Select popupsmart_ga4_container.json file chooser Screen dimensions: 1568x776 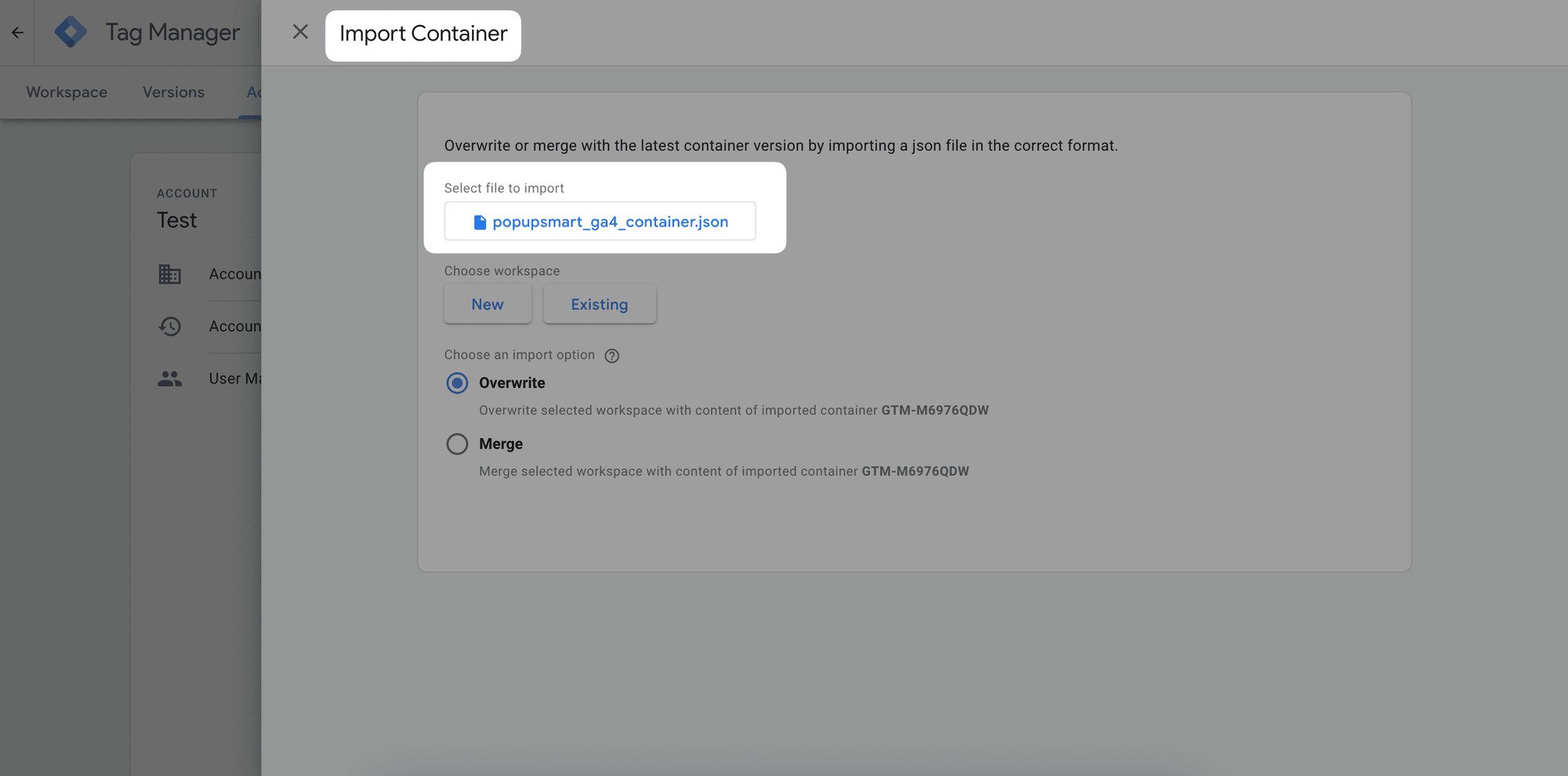[x=600, y=221]
